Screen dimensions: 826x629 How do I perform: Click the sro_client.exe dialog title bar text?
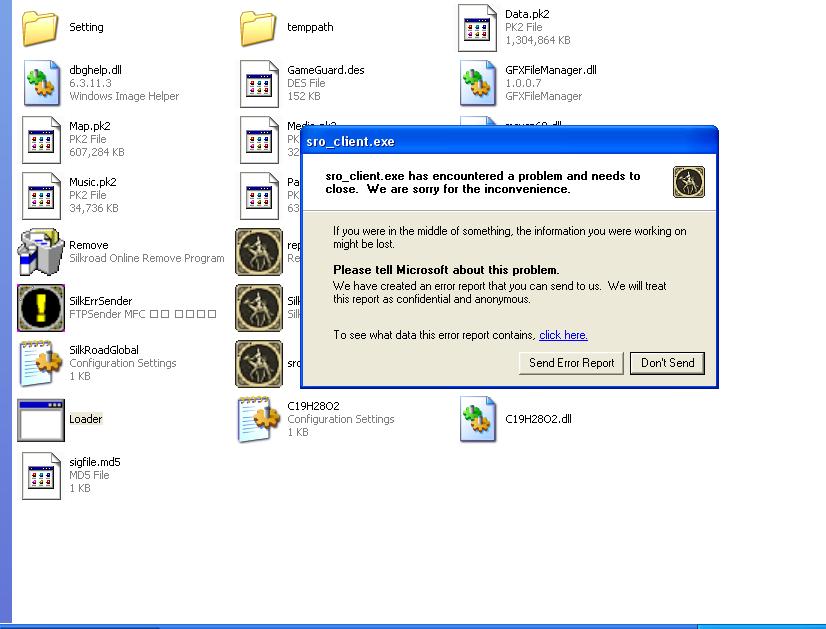point(350,142)
